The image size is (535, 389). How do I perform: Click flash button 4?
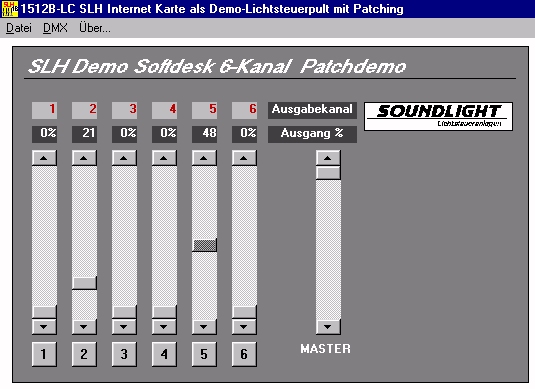click(x=164, y=354)
